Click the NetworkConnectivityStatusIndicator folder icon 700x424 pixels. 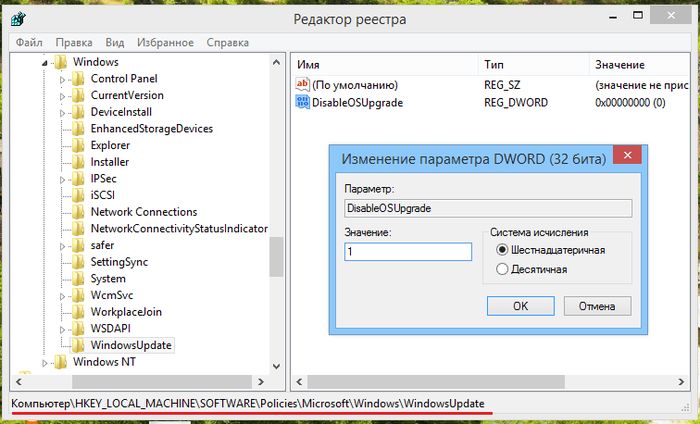click(x=78, y=229)
